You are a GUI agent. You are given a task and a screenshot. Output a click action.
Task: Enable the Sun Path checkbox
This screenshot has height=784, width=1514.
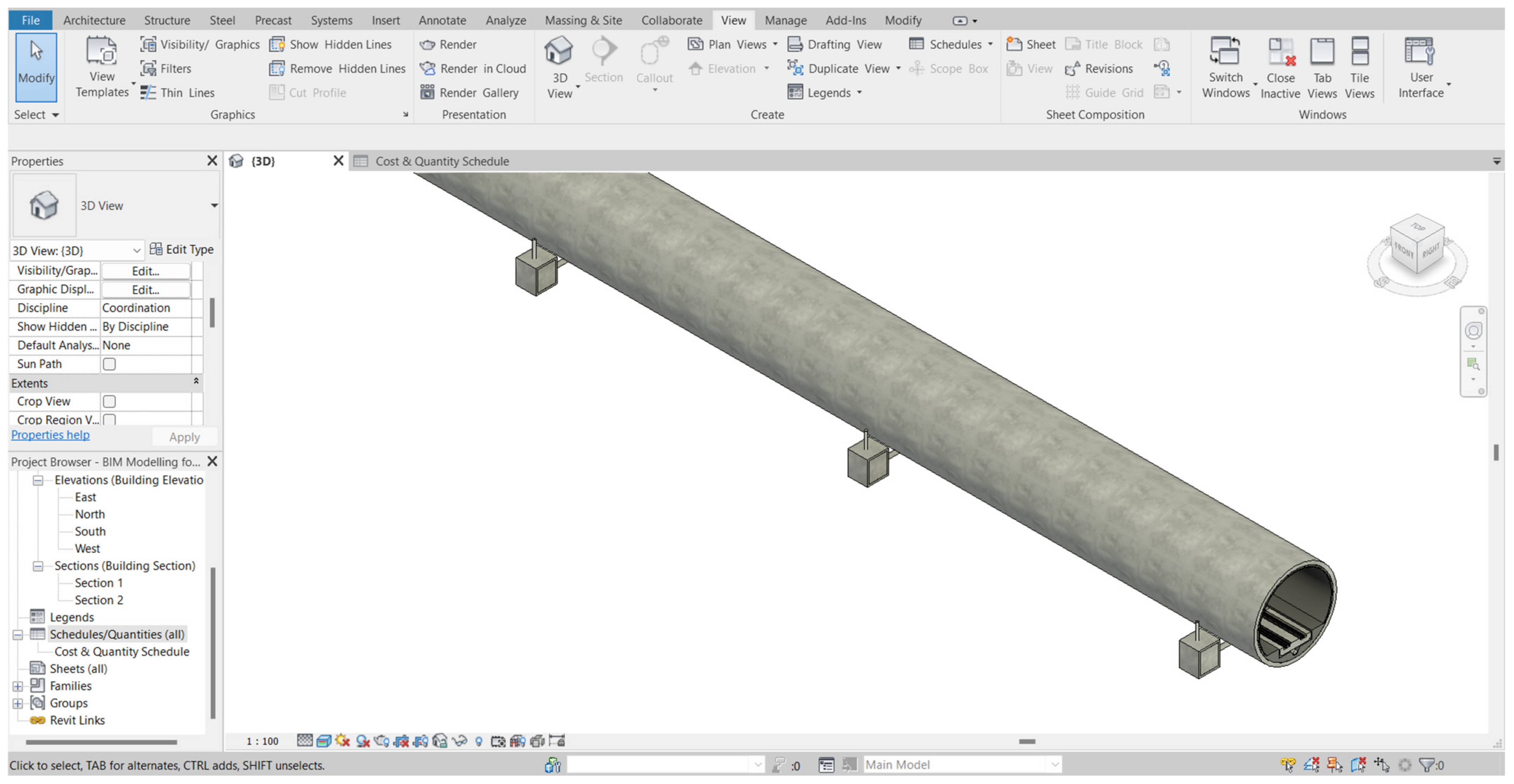(x=109, y=364)
